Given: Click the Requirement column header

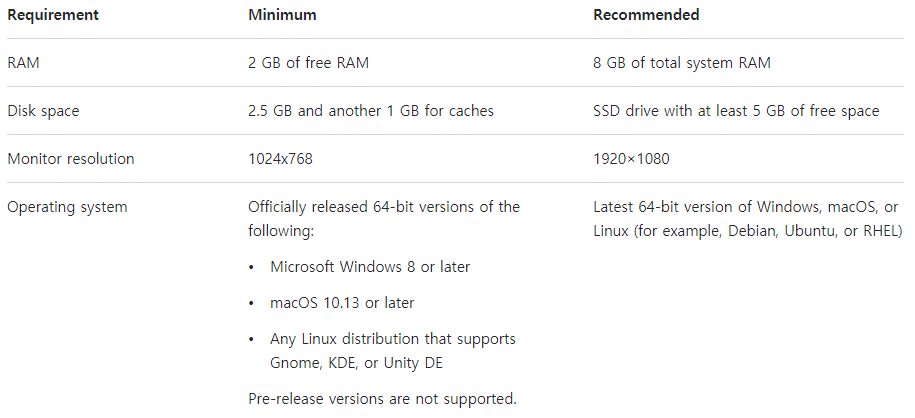Looking at the screenshot, I should (53, 15).
